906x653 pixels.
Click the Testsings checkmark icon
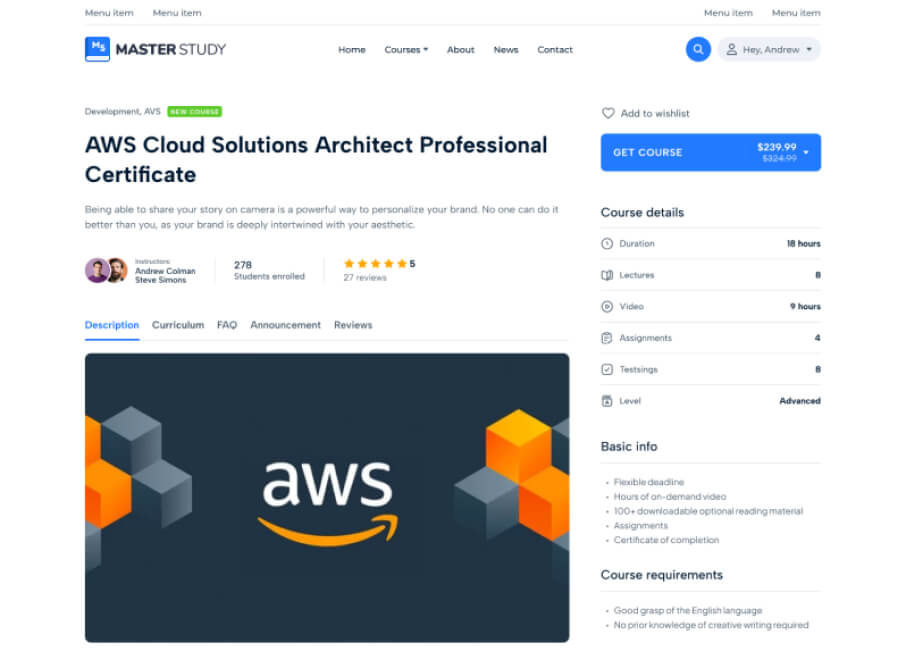coord(607,370)
